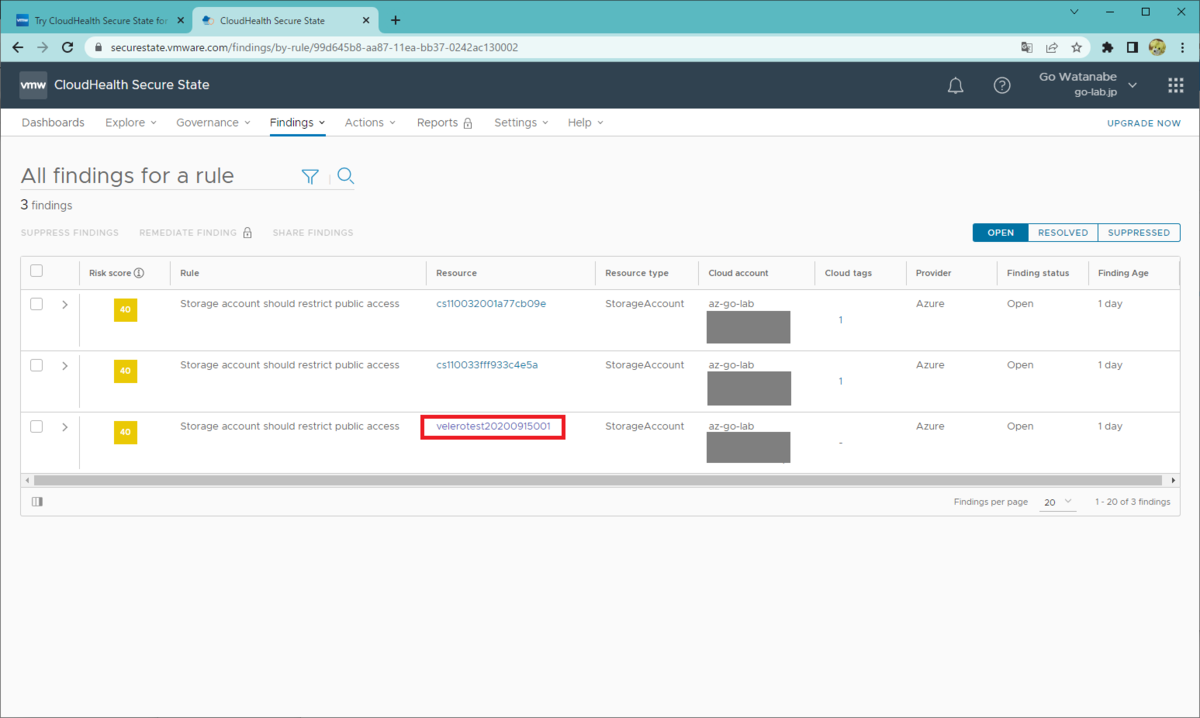
Task: Open the Actions menu dropdown
Action: tap(370, 123)
